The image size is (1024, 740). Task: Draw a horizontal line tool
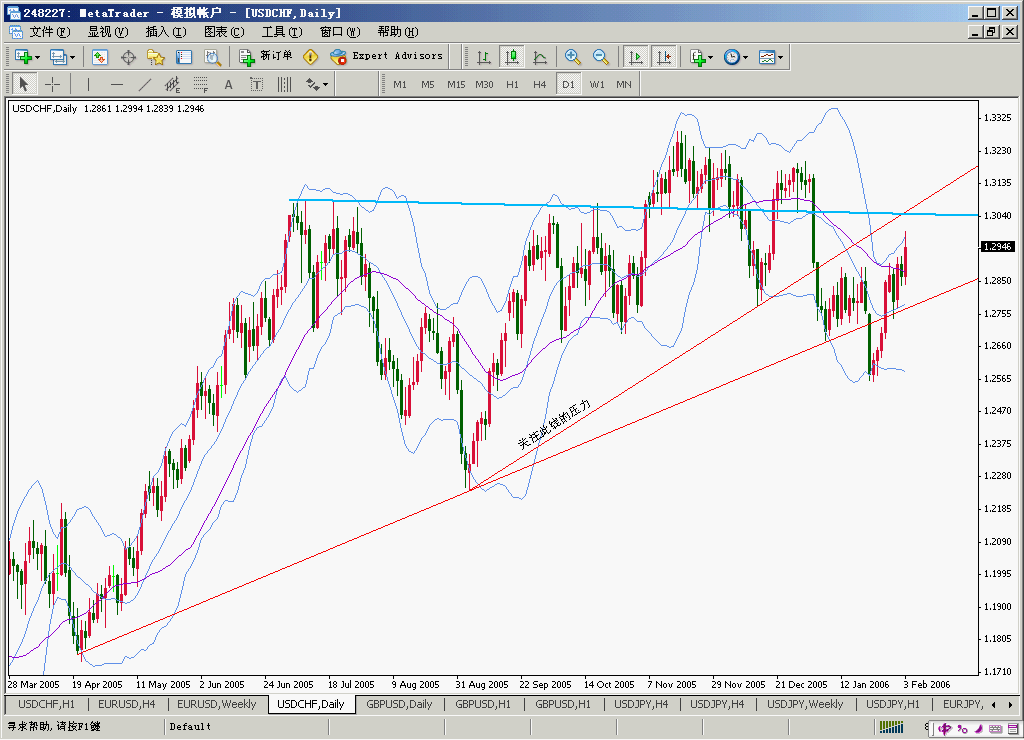coord(116,85)
